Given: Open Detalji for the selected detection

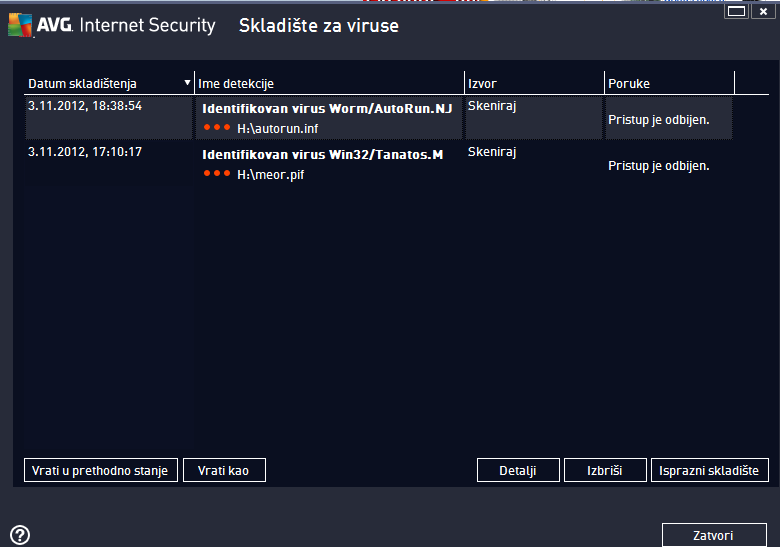Looking at the screenshot, I should click(x=517, y=470).
